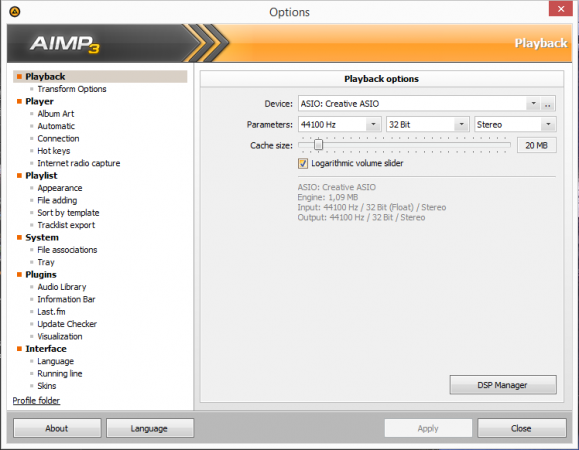Open Internet radio capture settings
Screen dimensions: 579x450
point(79,163)
